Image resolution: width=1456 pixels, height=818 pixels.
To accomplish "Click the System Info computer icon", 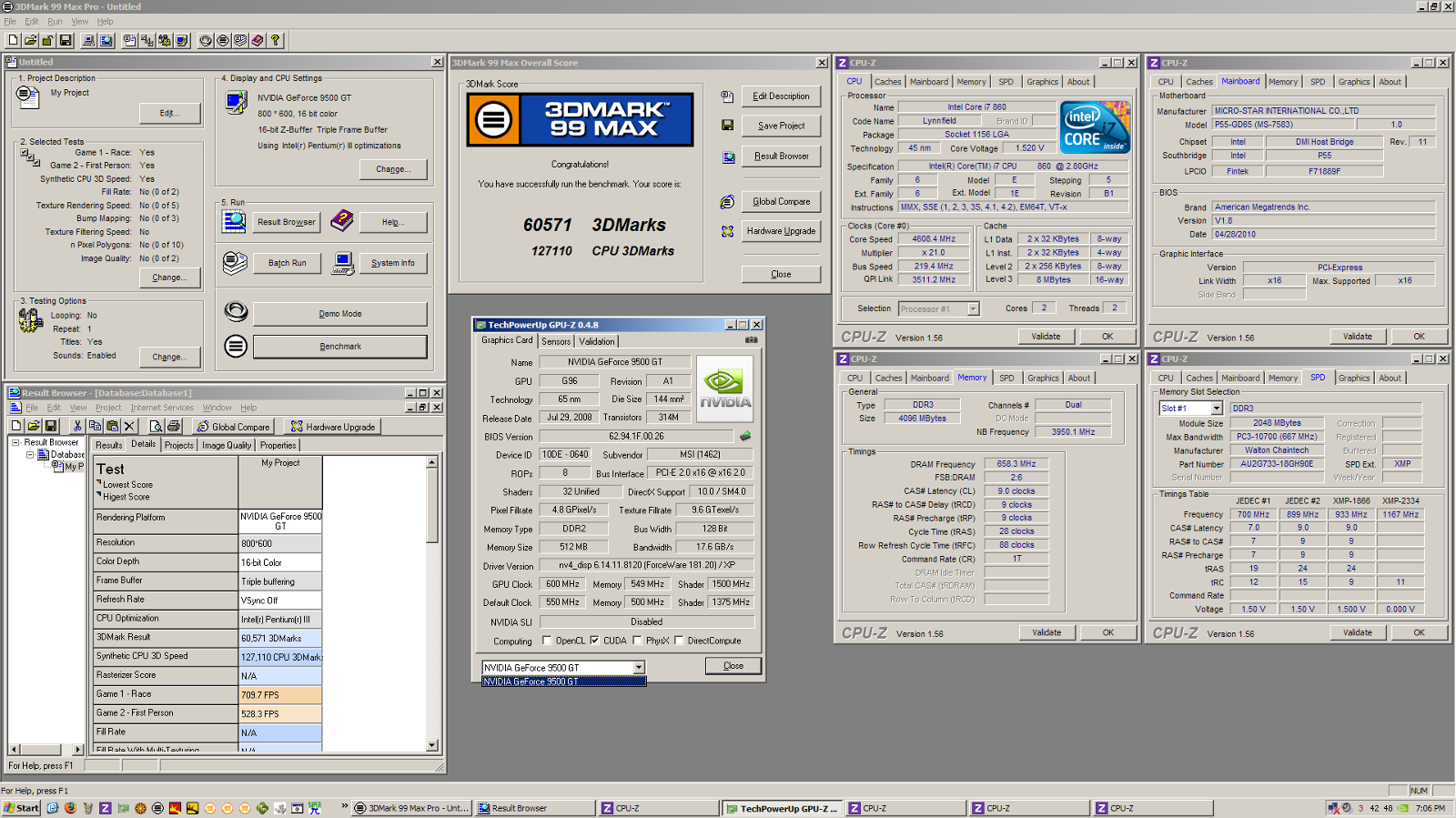I will point(343,263).
